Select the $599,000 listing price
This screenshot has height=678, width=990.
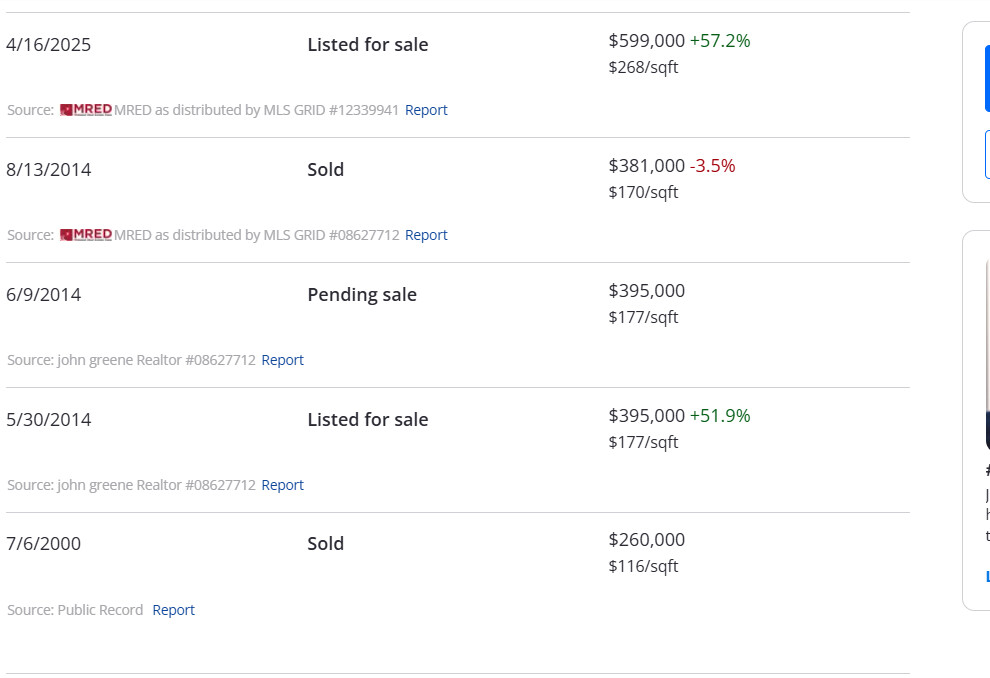click(646, 41)
